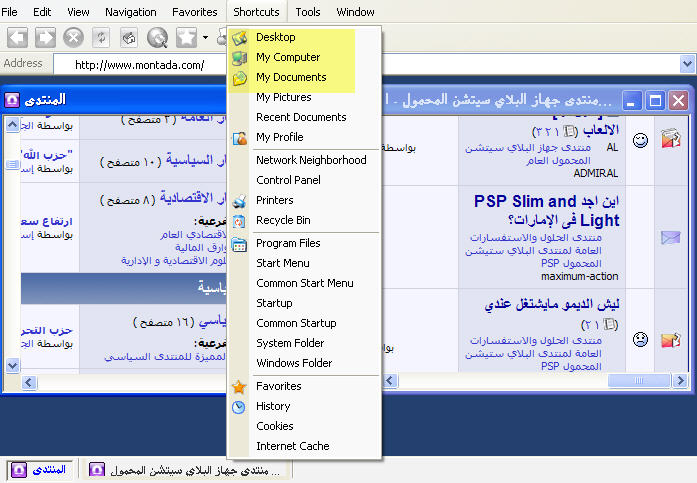Click the ADMIRAL username

(x=596, y=173)
